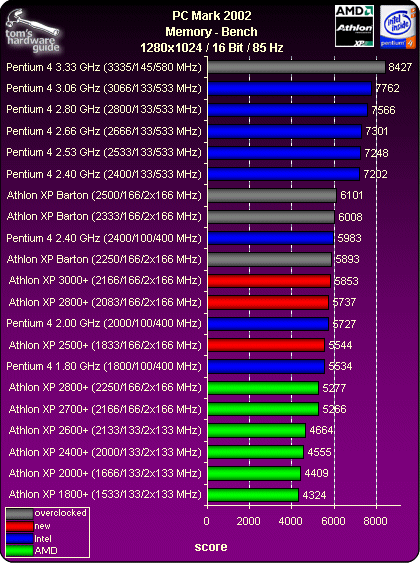Image resolution: width=420 pixels, height=563 pixels.
Task: Click the 4000 axis tick label
Action: click(290, 521)
